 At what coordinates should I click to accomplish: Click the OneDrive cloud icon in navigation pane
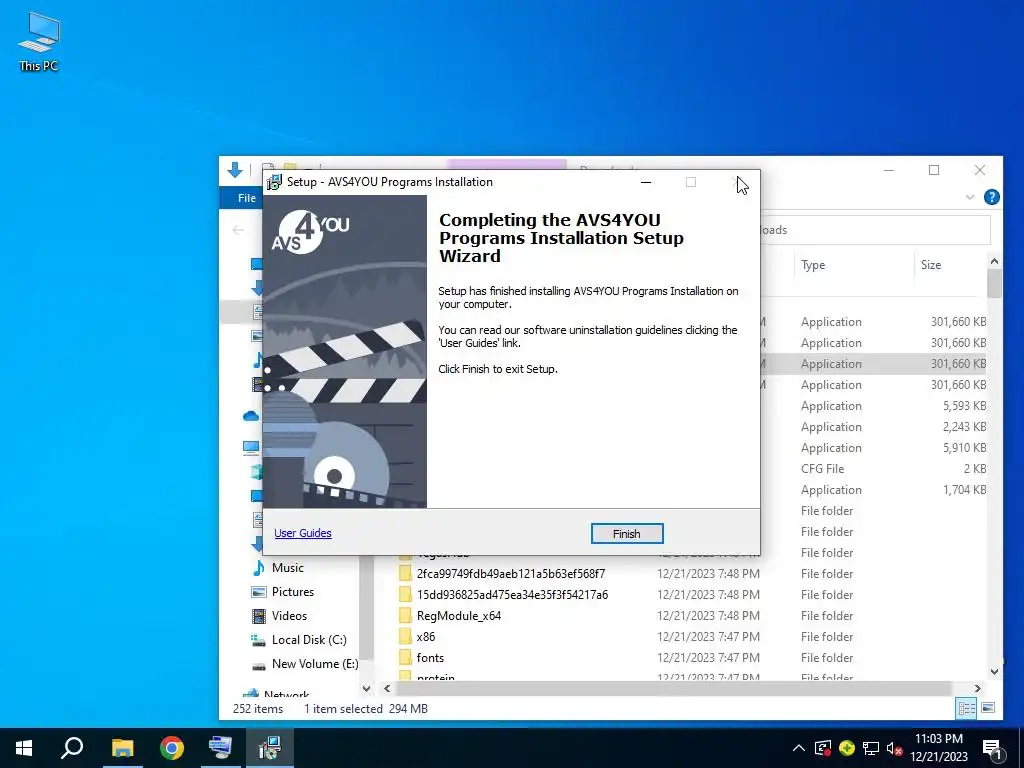click(x=251, y=416)
